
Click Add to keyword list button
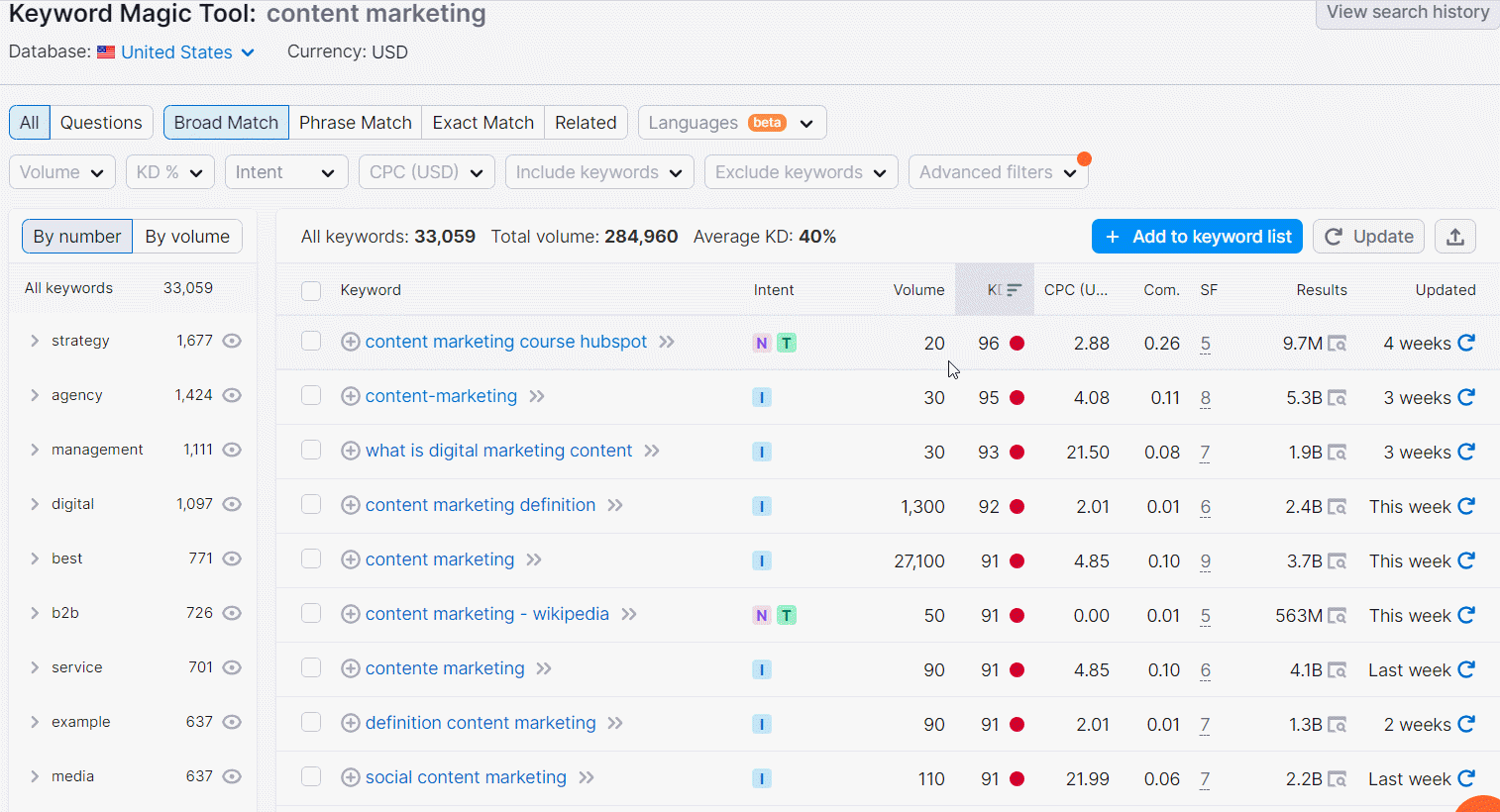pyautogui.click(x=1197, y=237)
